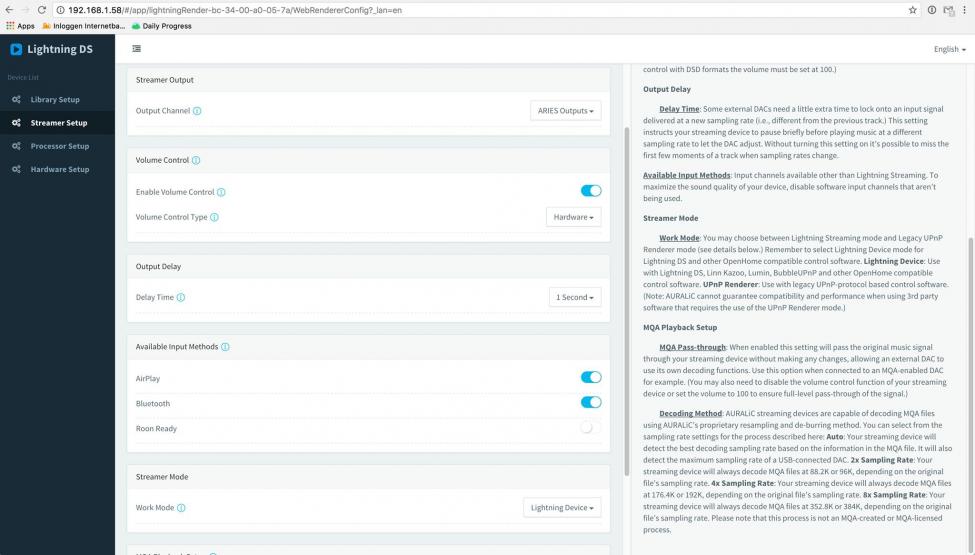Viewport: 975px width, 555px height.
Task: Open the Lightning Device work mode dropdown
Action: (x=562, y=508)
